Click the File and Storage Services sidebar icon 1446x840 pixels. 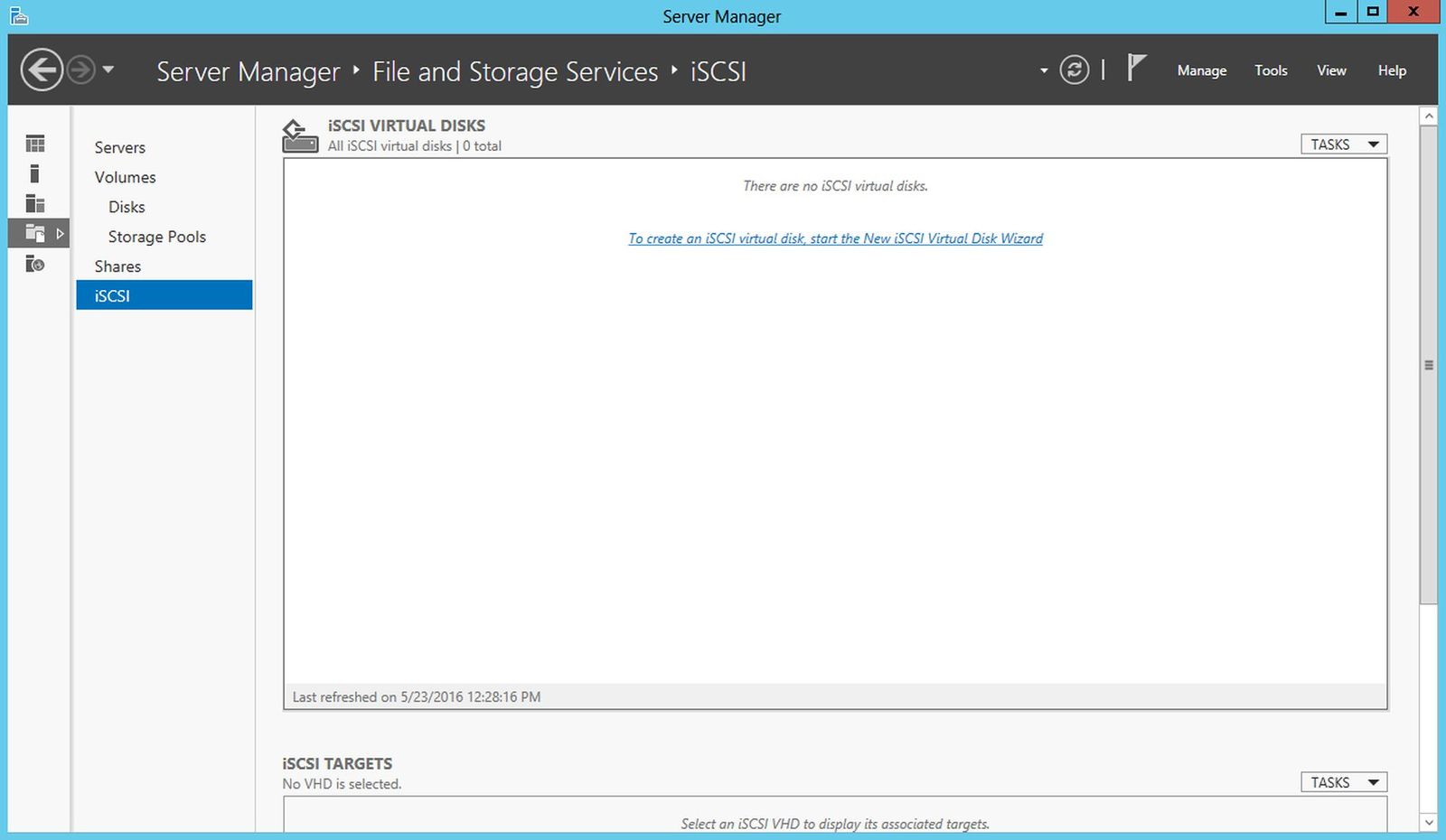click(x=35, y=233)
